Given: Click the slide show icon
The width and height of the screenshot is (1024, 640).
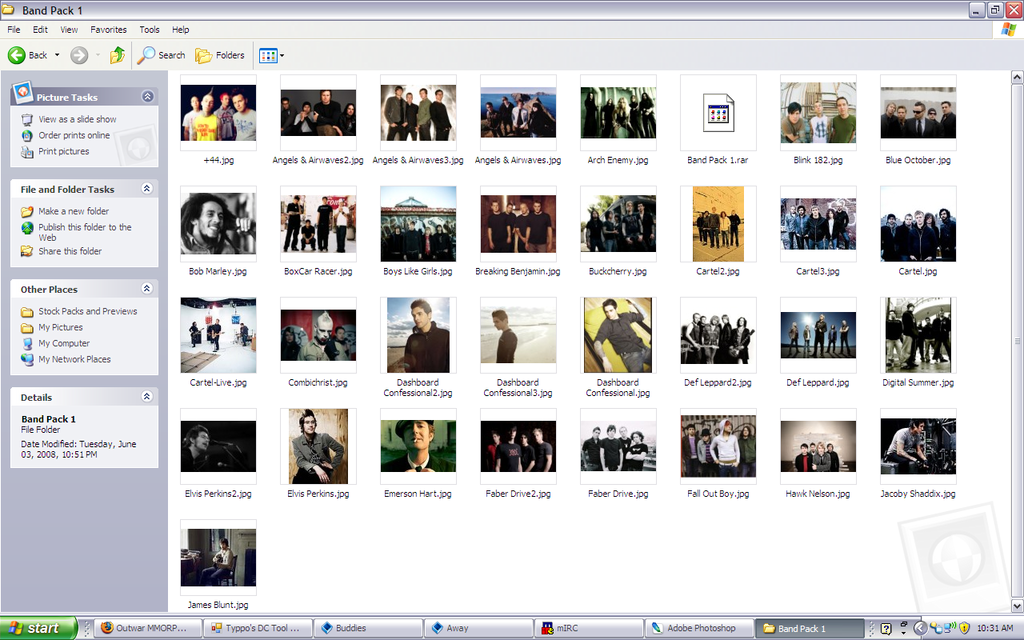Looking at the screenshot, I should tap(27, 120).
